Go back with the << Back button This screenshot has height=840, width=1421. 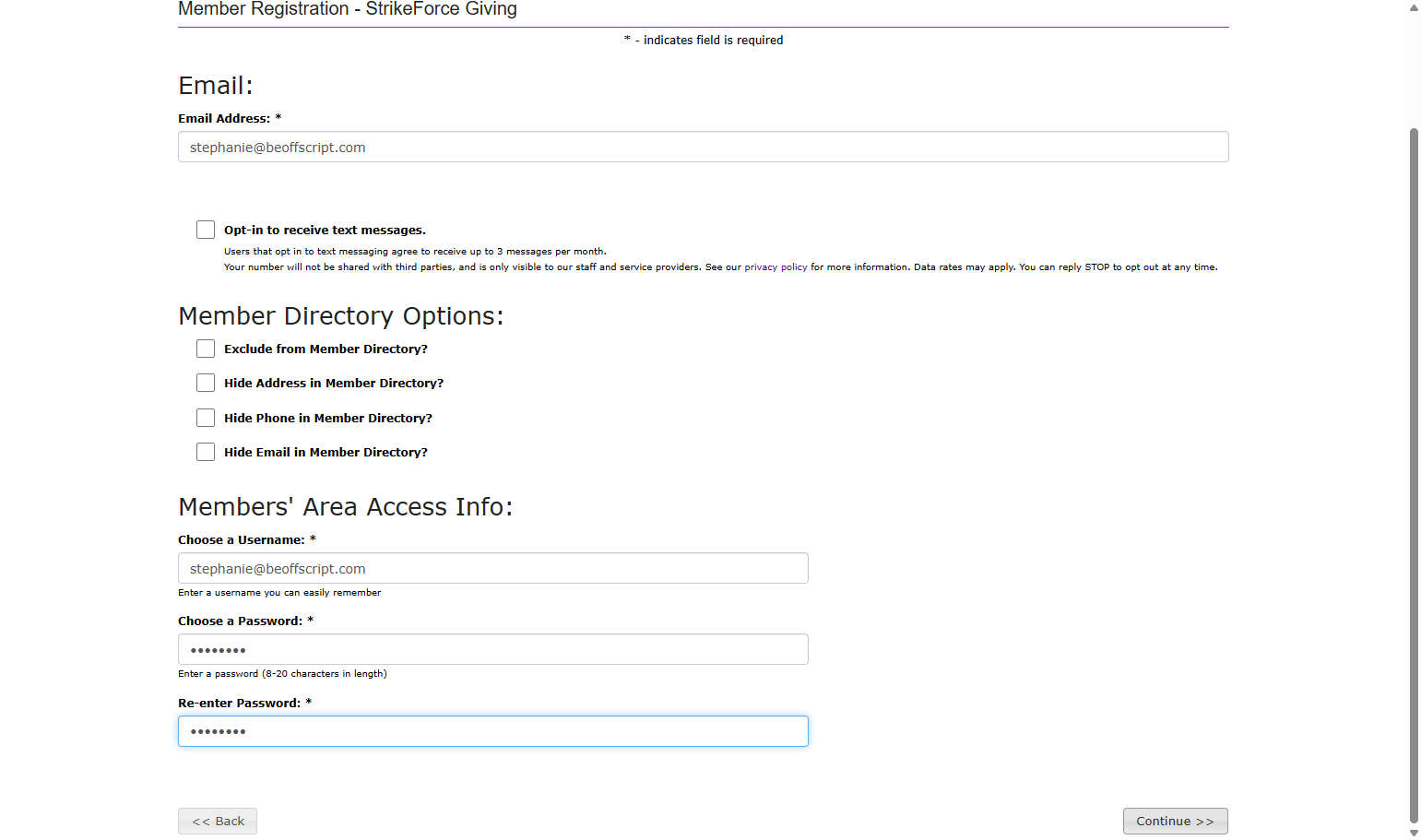[218, 821]
